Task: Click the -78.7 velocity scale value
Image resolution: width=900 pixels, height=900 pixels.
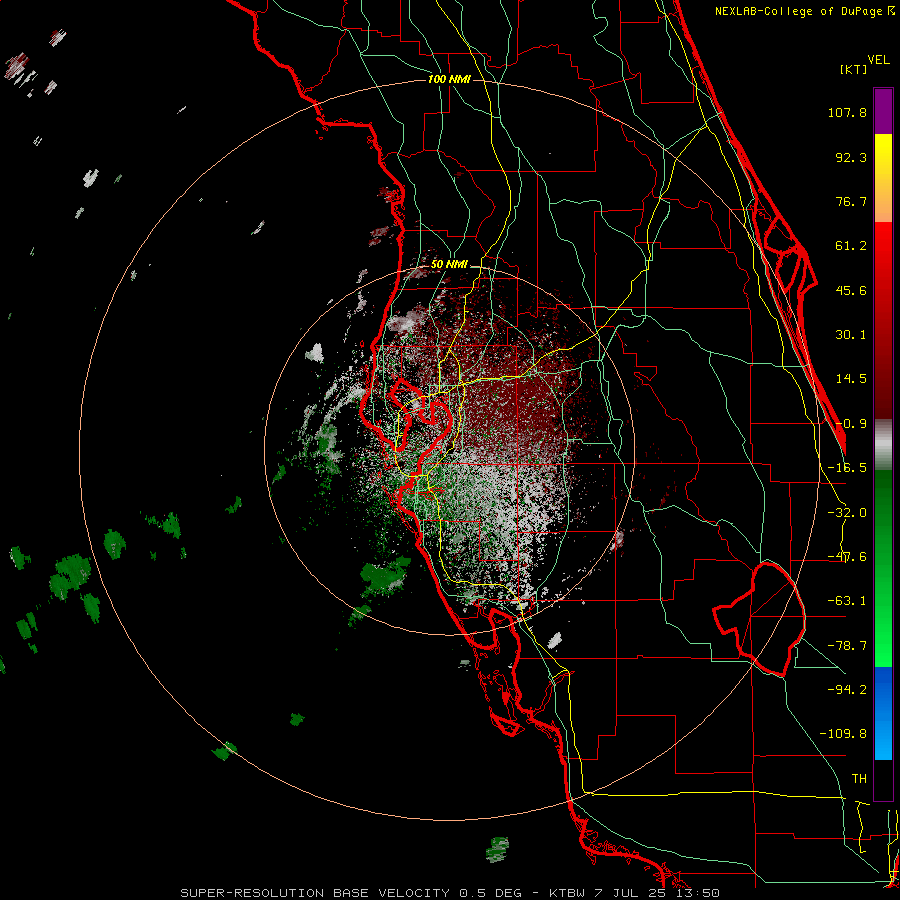Action: (847, 646)
